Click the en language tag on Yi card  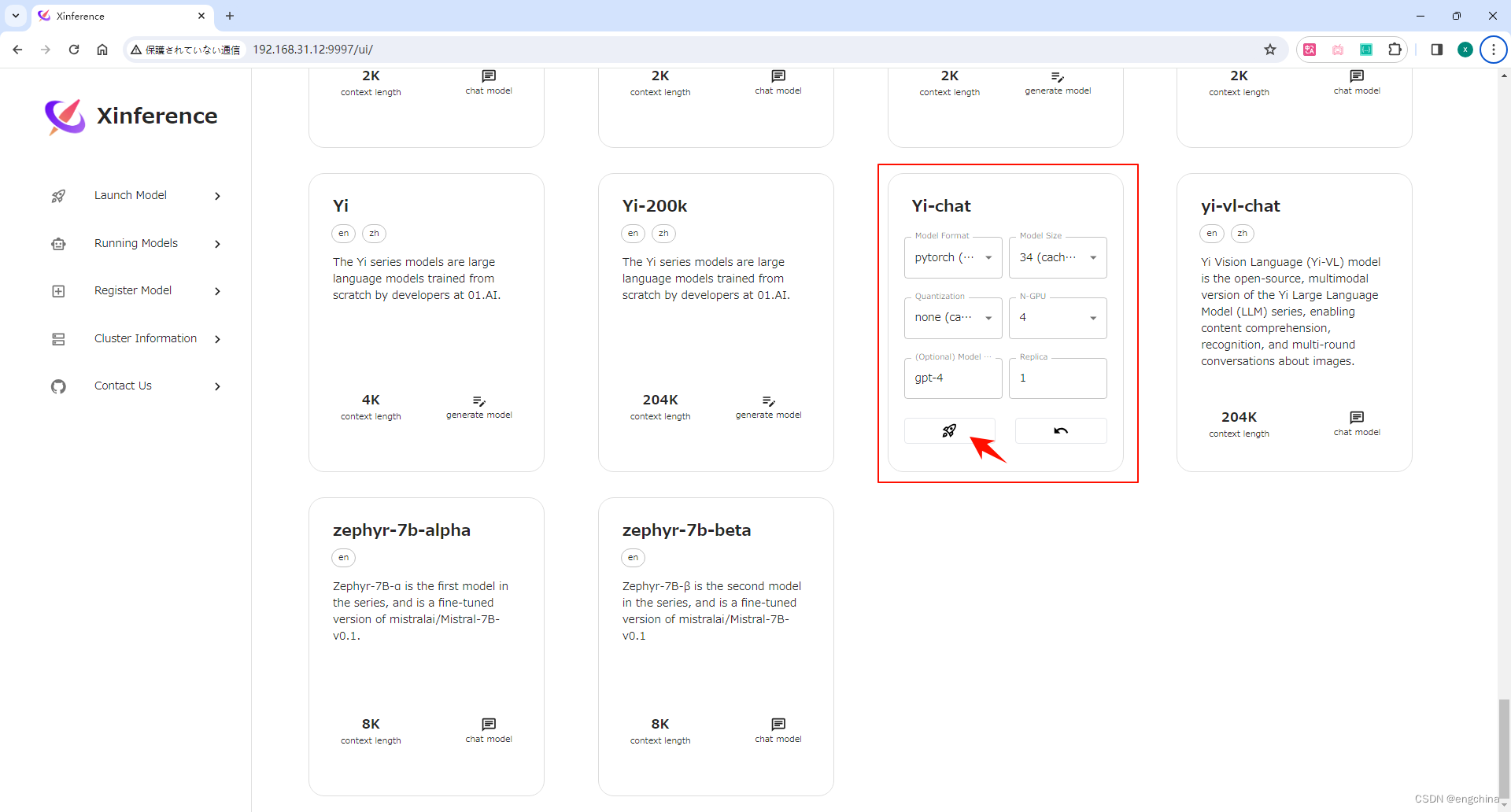point(344,234)
